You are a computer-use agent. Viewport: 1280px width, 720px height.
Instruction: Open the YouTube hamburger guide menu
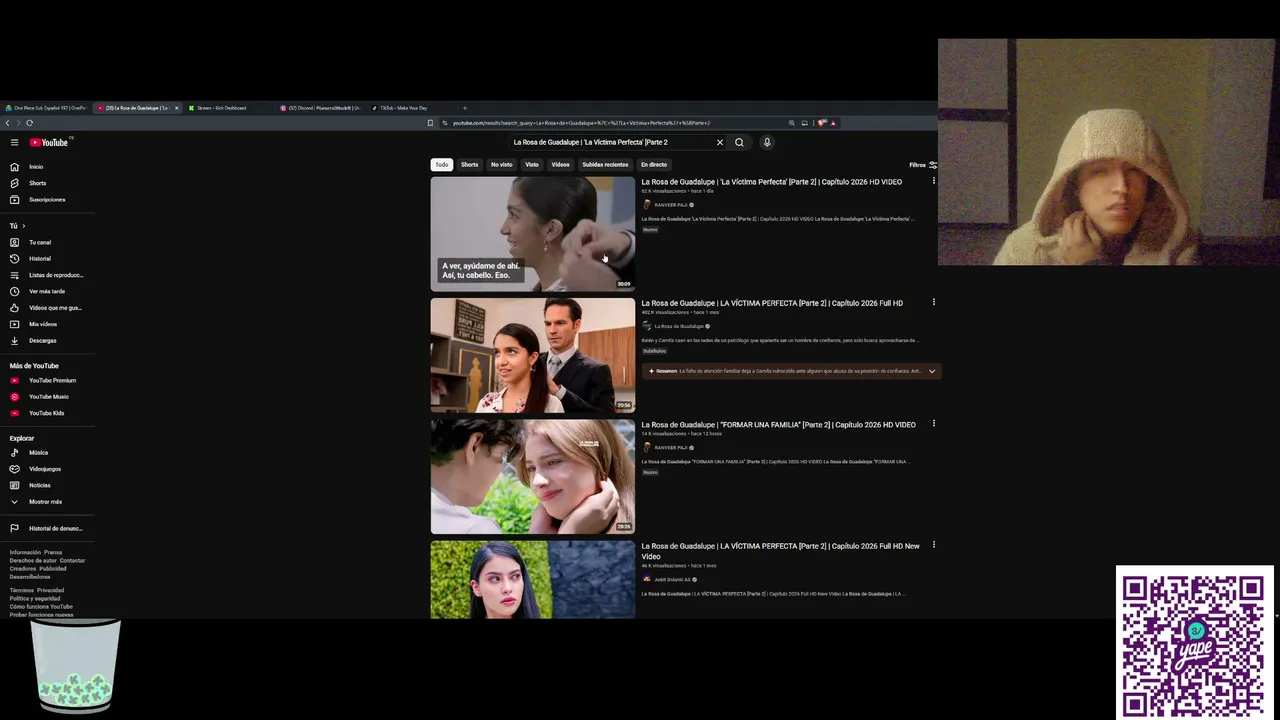(14, 142)
